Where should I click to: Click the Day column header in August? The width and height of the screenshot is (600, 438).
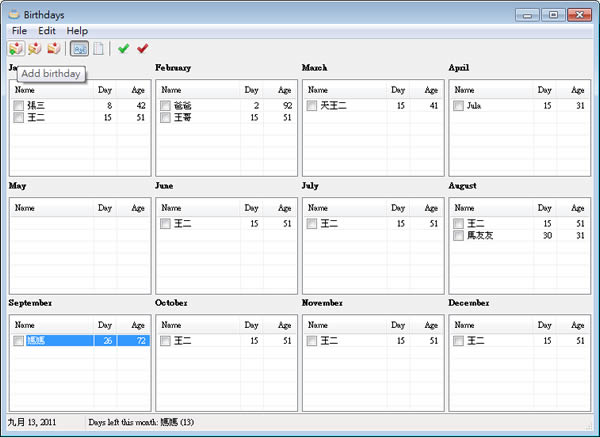(545, 208)
